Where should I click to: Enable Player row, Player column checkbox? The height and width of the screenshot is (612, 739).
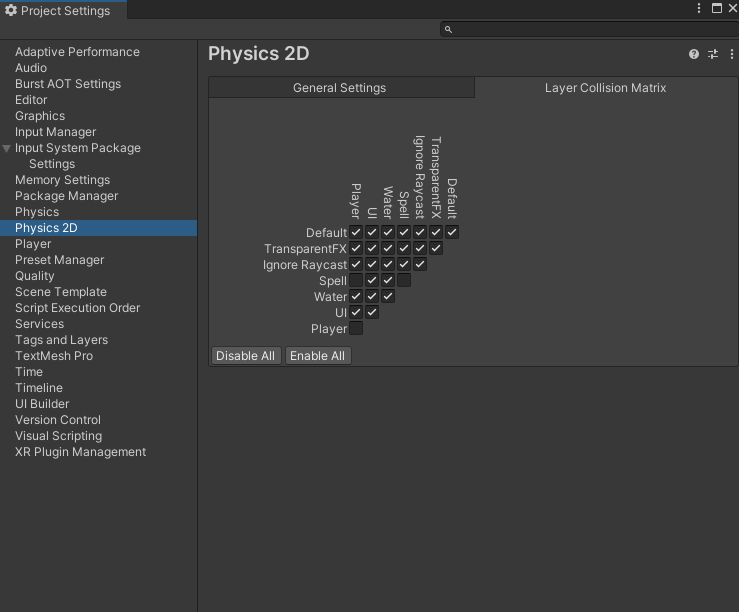pos(356,328)
